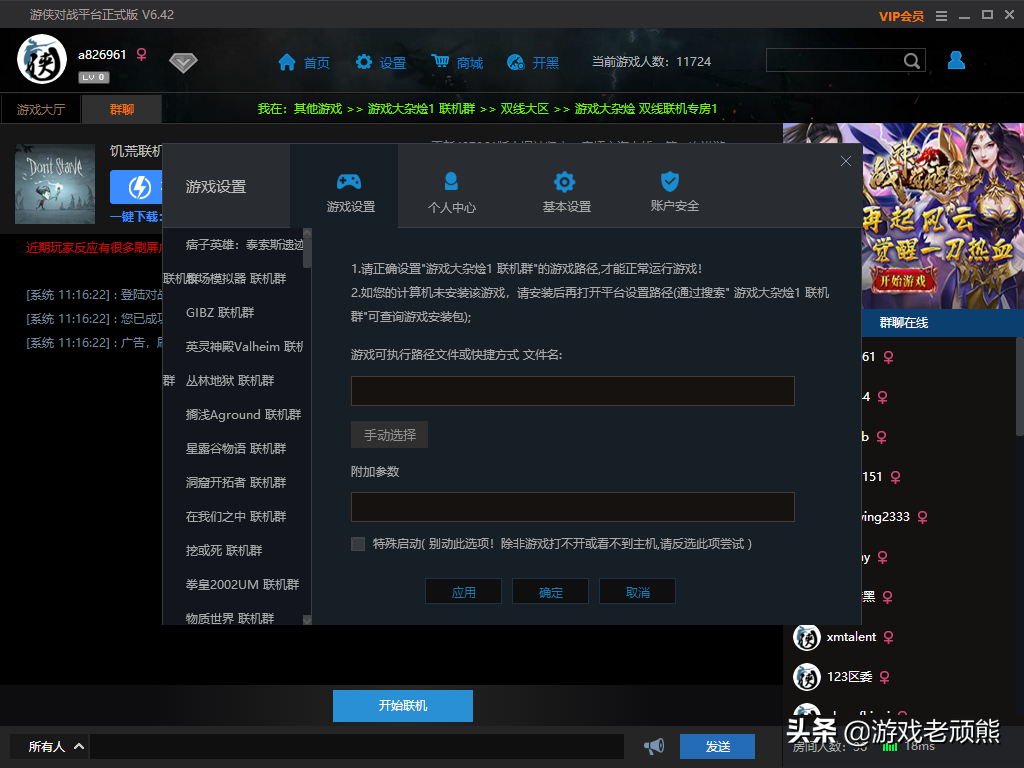1024x768 pixels.
Task: Select 丛林地狱 联机群 in game list
Action: (230, 381)
